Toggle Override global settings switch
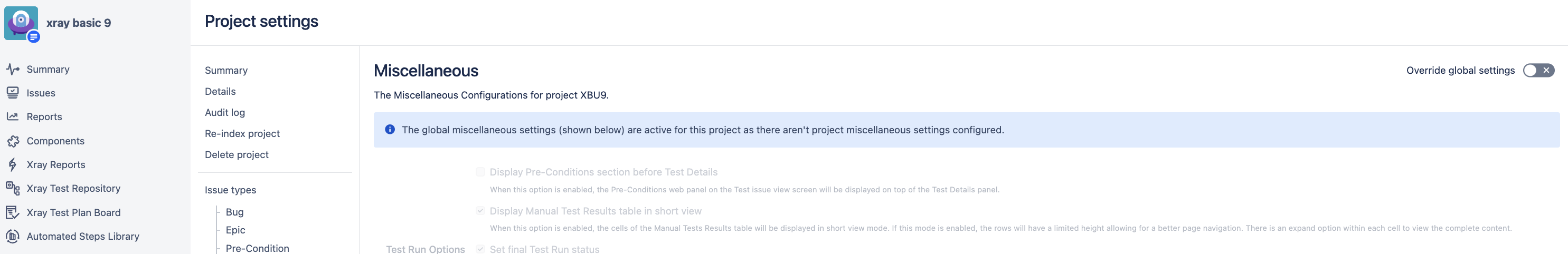Screen dimensions: 1568x254 1537,71
